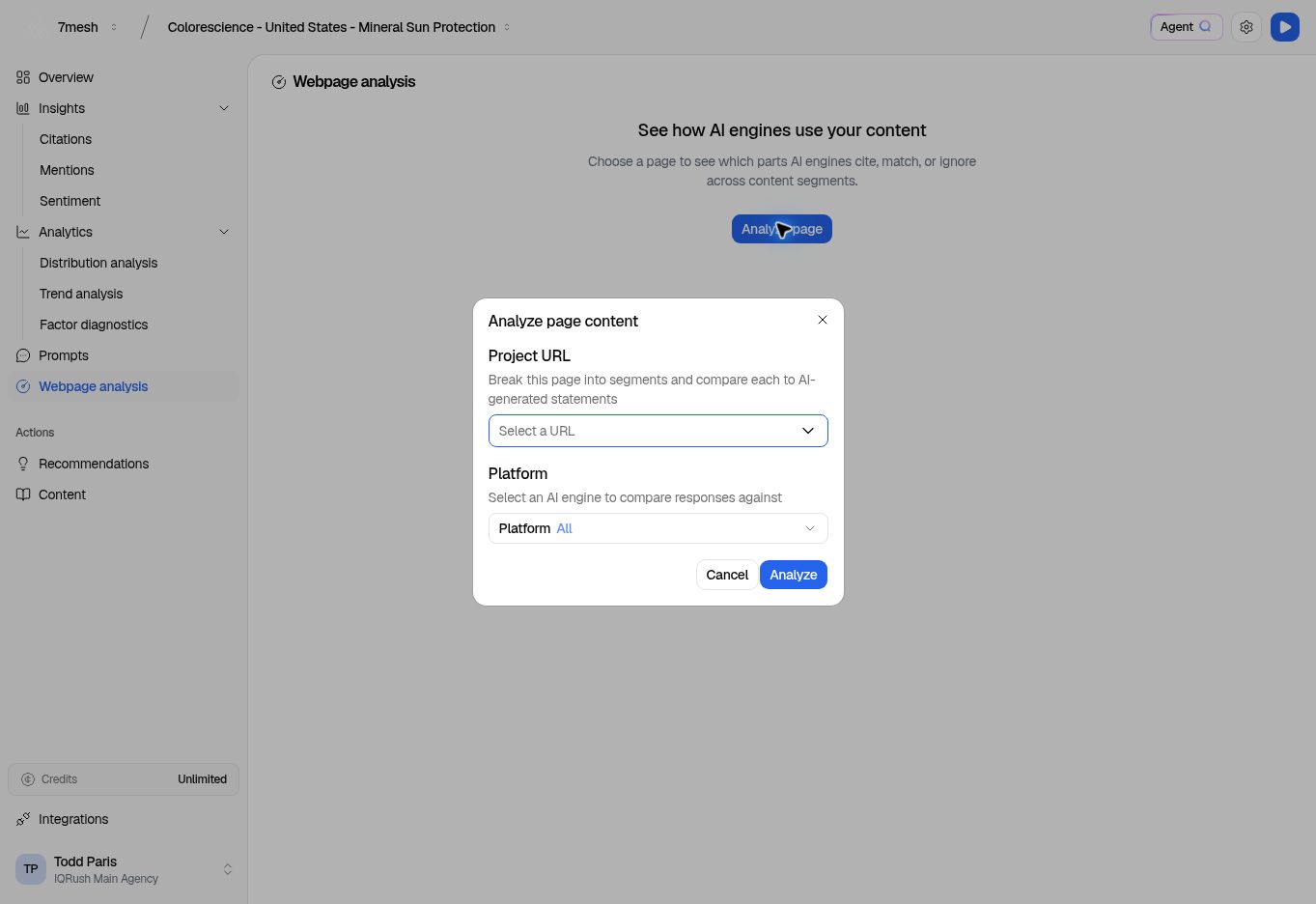Go to Prompts
Viewport: 1316px width, 904px height.
point(64,355)
